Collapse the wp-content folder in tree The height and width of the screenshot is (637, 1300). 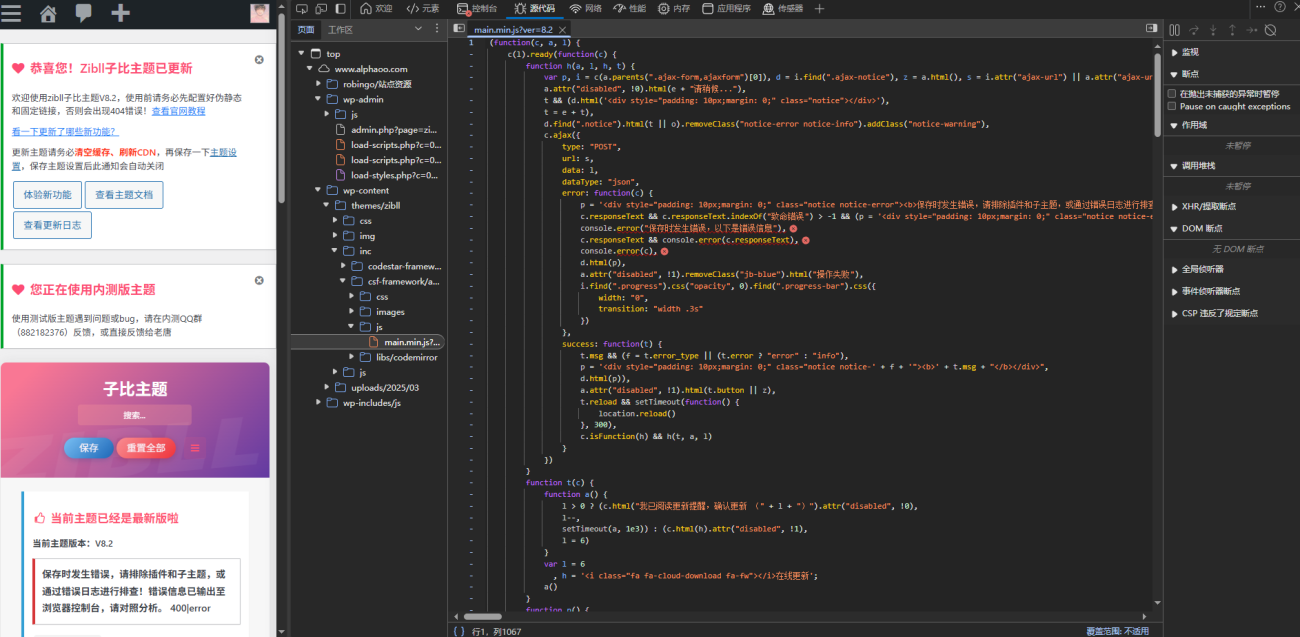pyautogui.click(x=320, y=190)
